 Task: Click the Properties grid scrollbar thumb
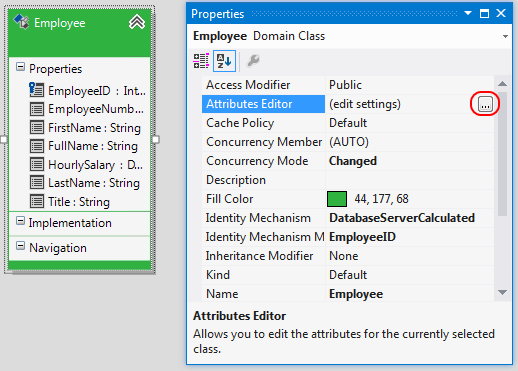pos(502,154)
